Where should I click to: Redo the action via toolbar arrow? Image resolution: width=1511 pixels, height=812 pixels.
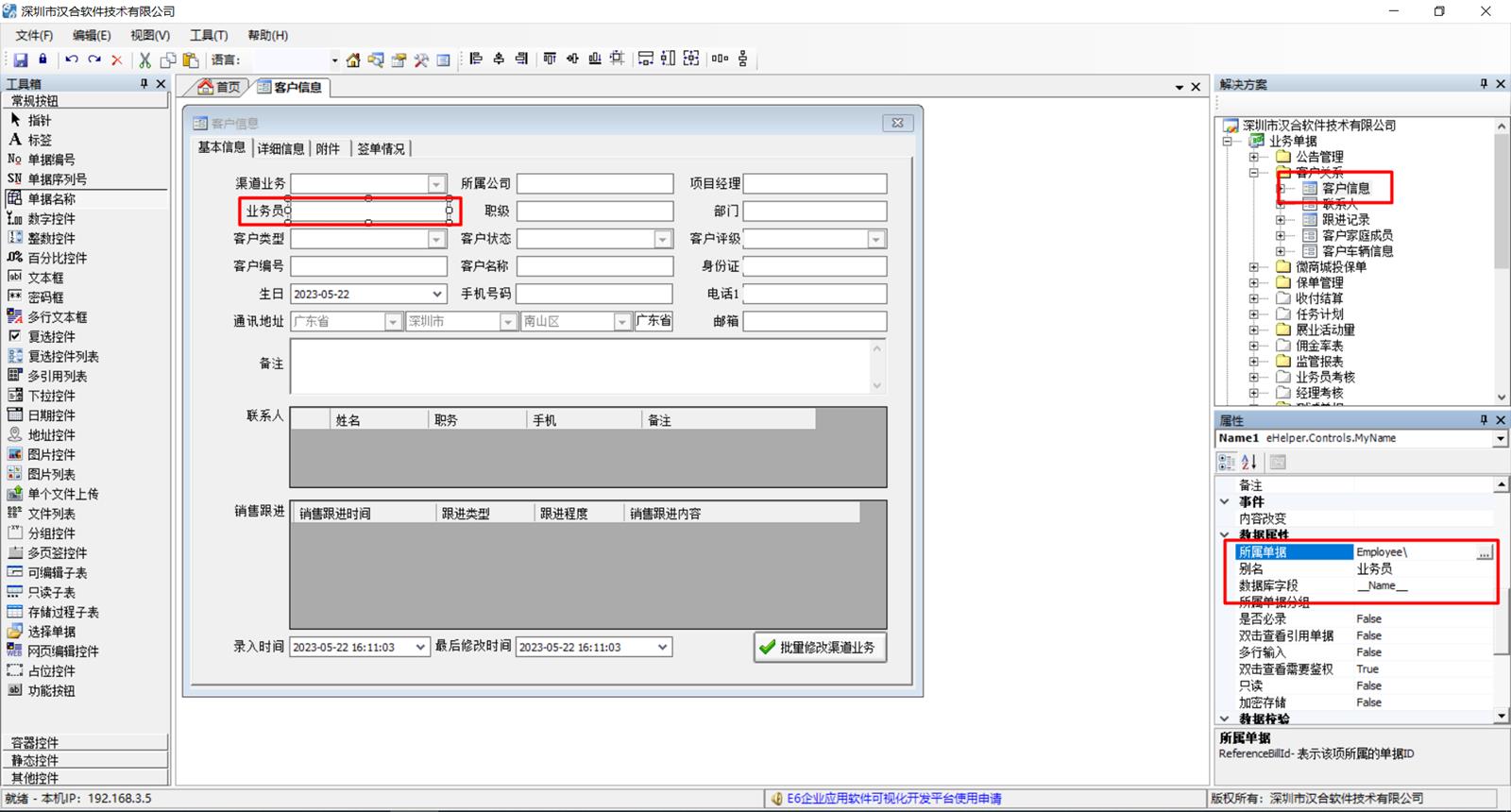94,59
